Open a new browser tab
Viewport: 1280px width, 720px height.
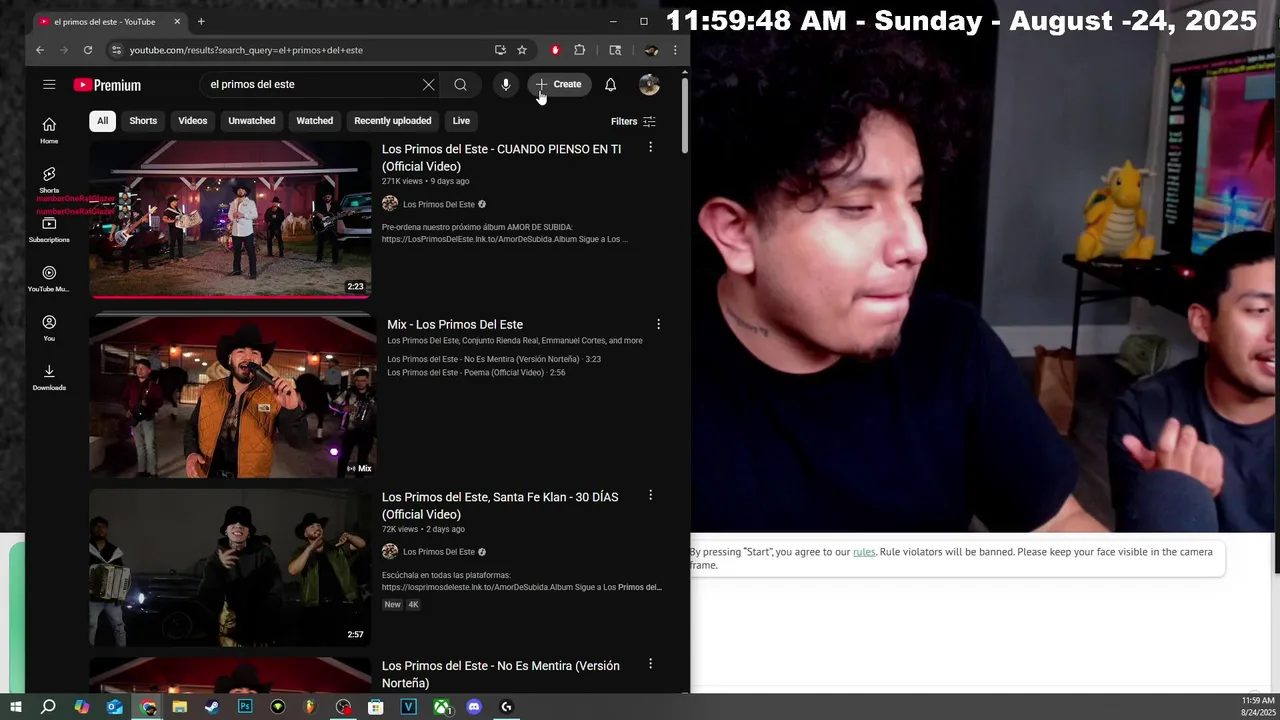(x=201, y=21)
